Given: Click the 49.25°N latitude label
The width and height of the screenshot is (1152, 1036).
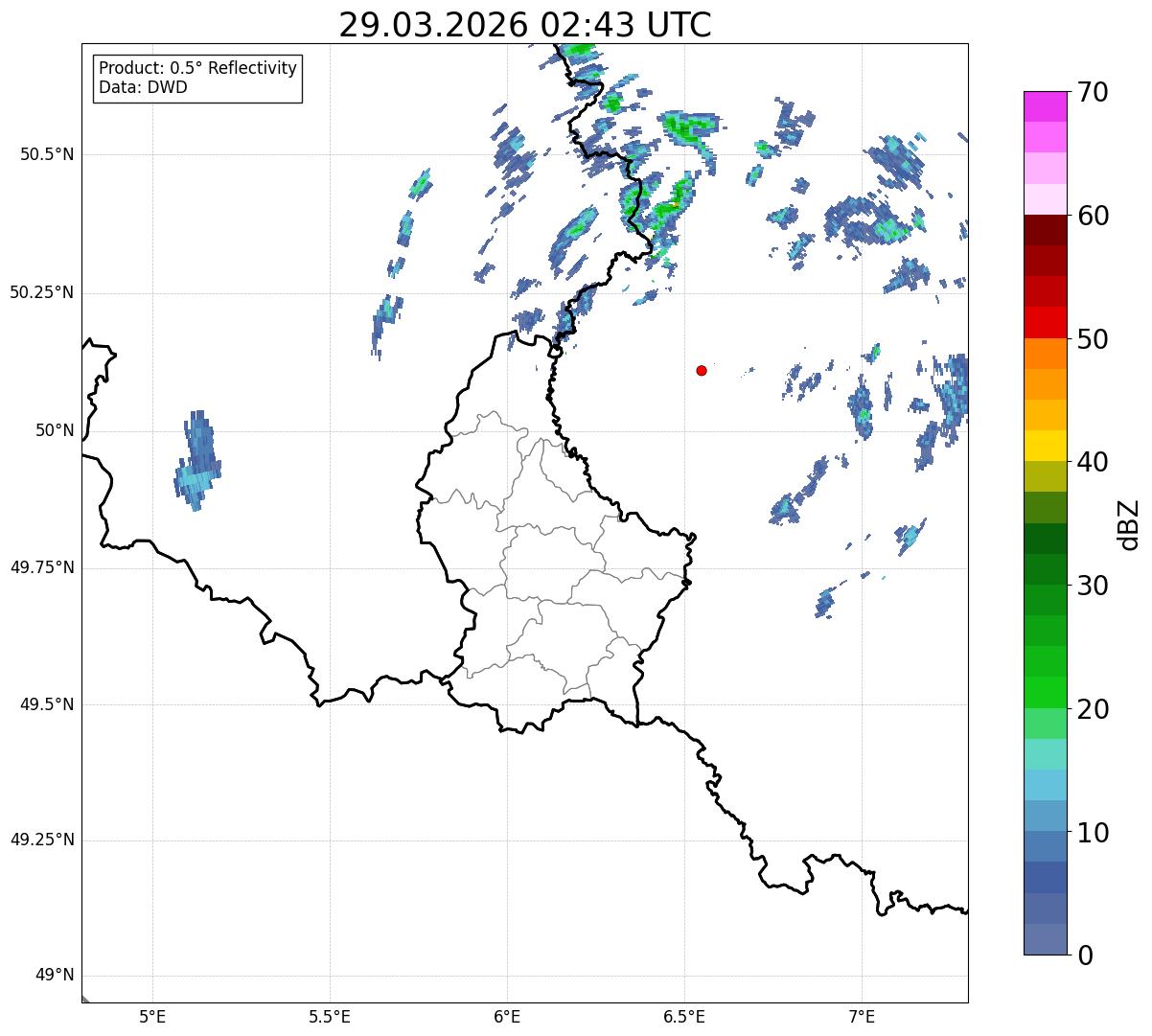Looking at the screenshot, I should pos(42,840).
